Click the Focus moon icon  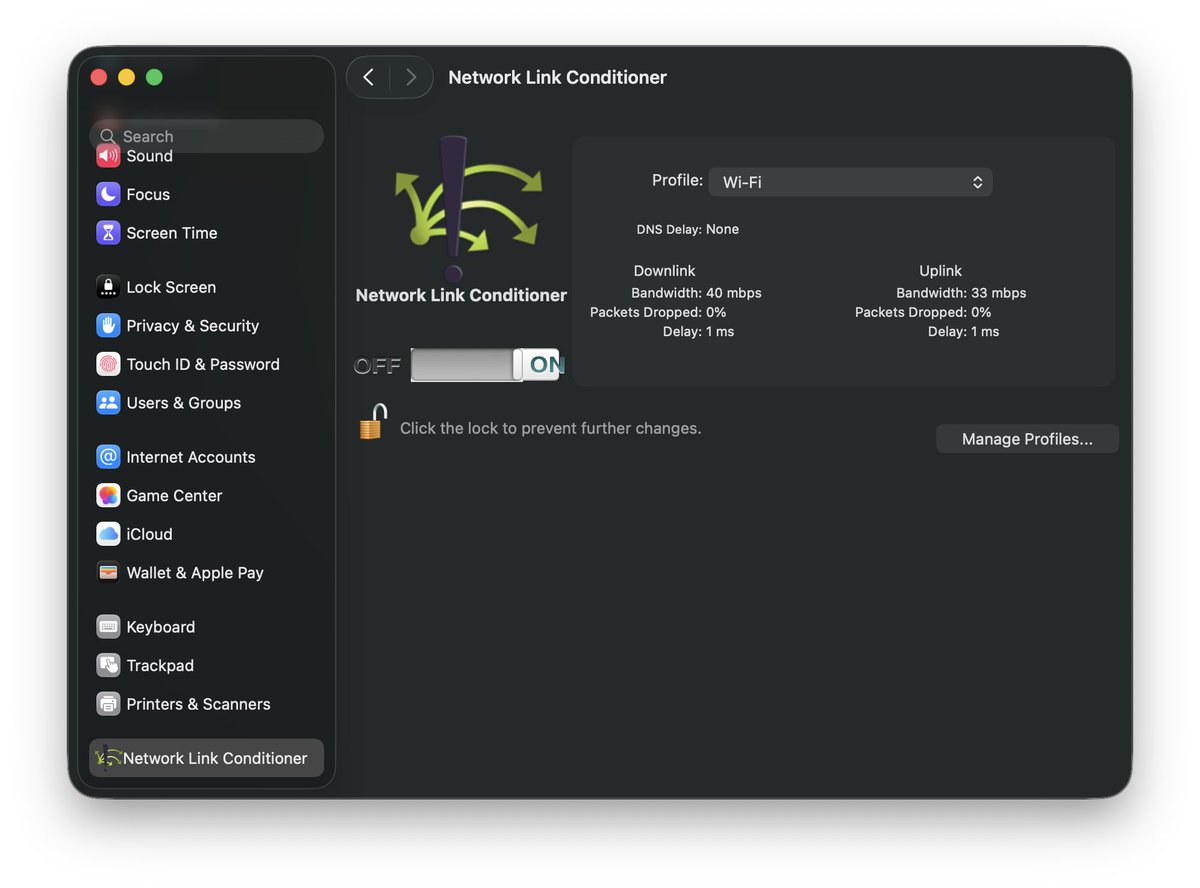pos(108,194)
